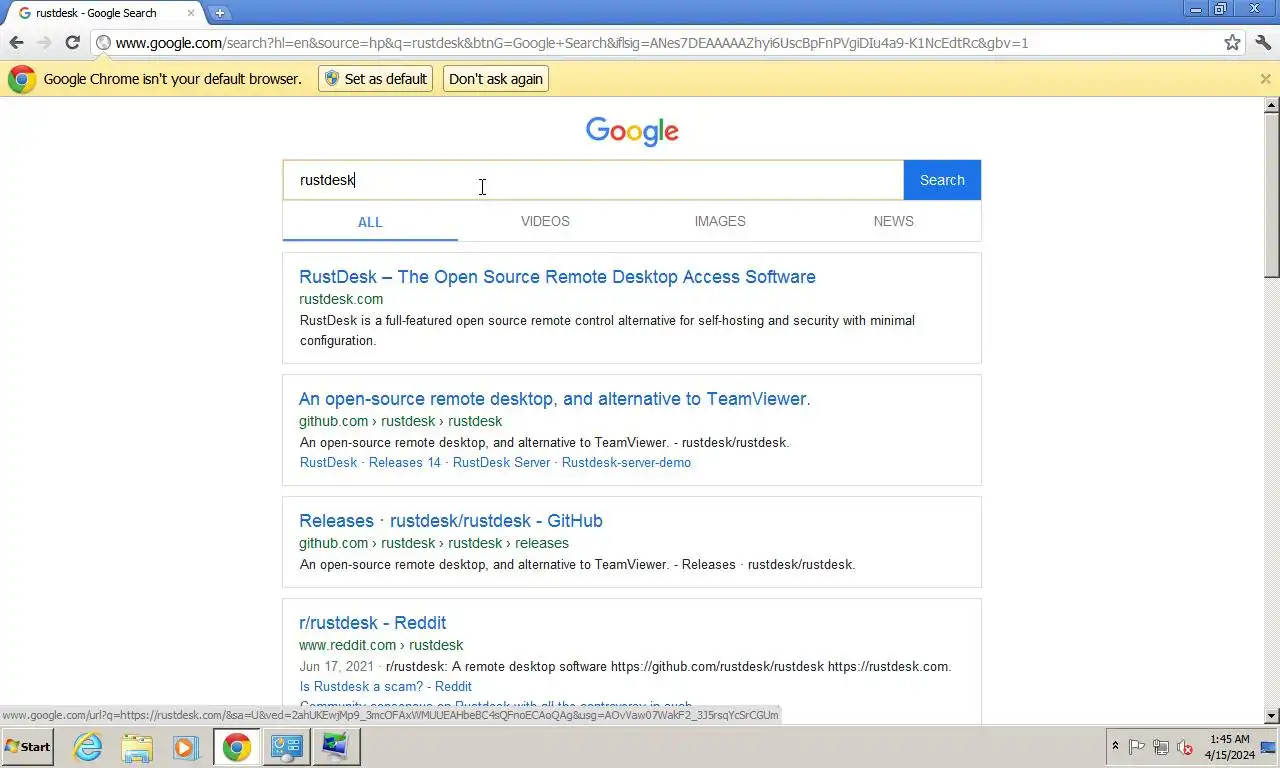Screen dimensions: 1280x768
Task: Open the Releases 14 sitelink
Action: (404, 462)
